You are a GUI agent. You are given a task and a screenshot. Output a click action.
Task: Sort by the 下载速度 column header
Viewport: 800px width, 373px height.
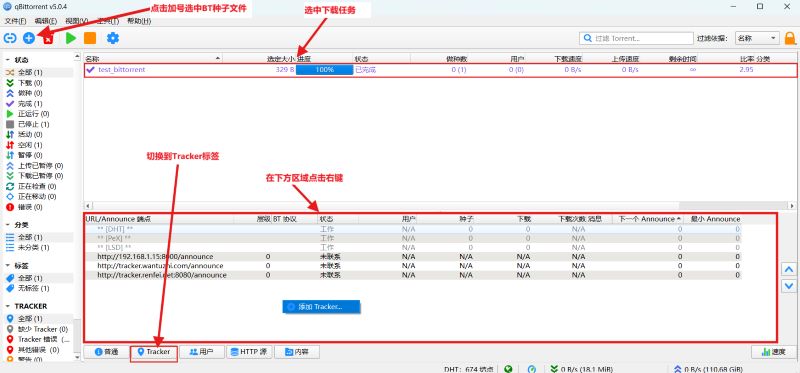click(568, 59)
